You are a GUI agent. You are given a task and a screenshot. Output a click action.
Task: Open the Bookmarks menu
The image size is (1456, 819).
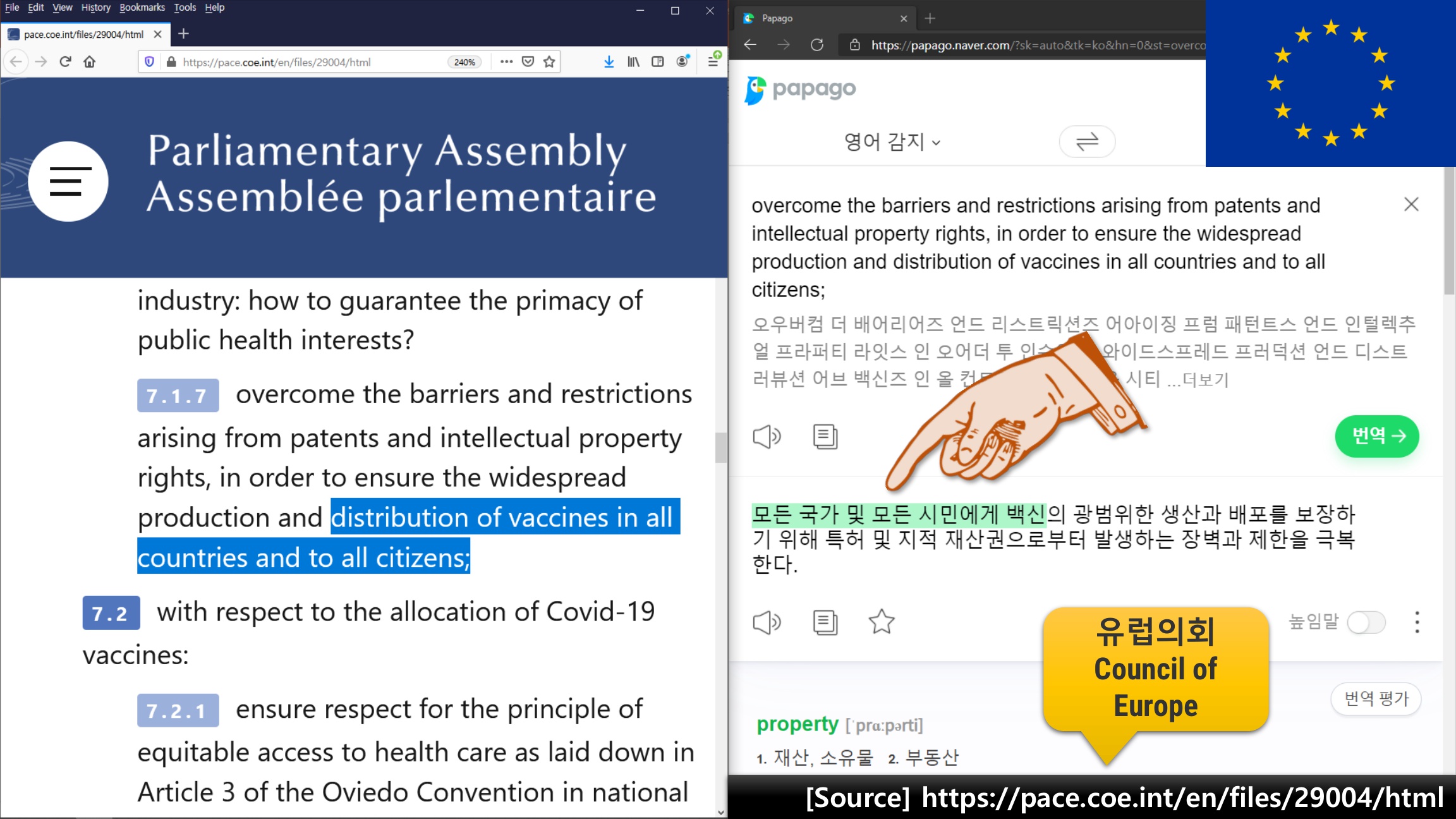(142, 8)
